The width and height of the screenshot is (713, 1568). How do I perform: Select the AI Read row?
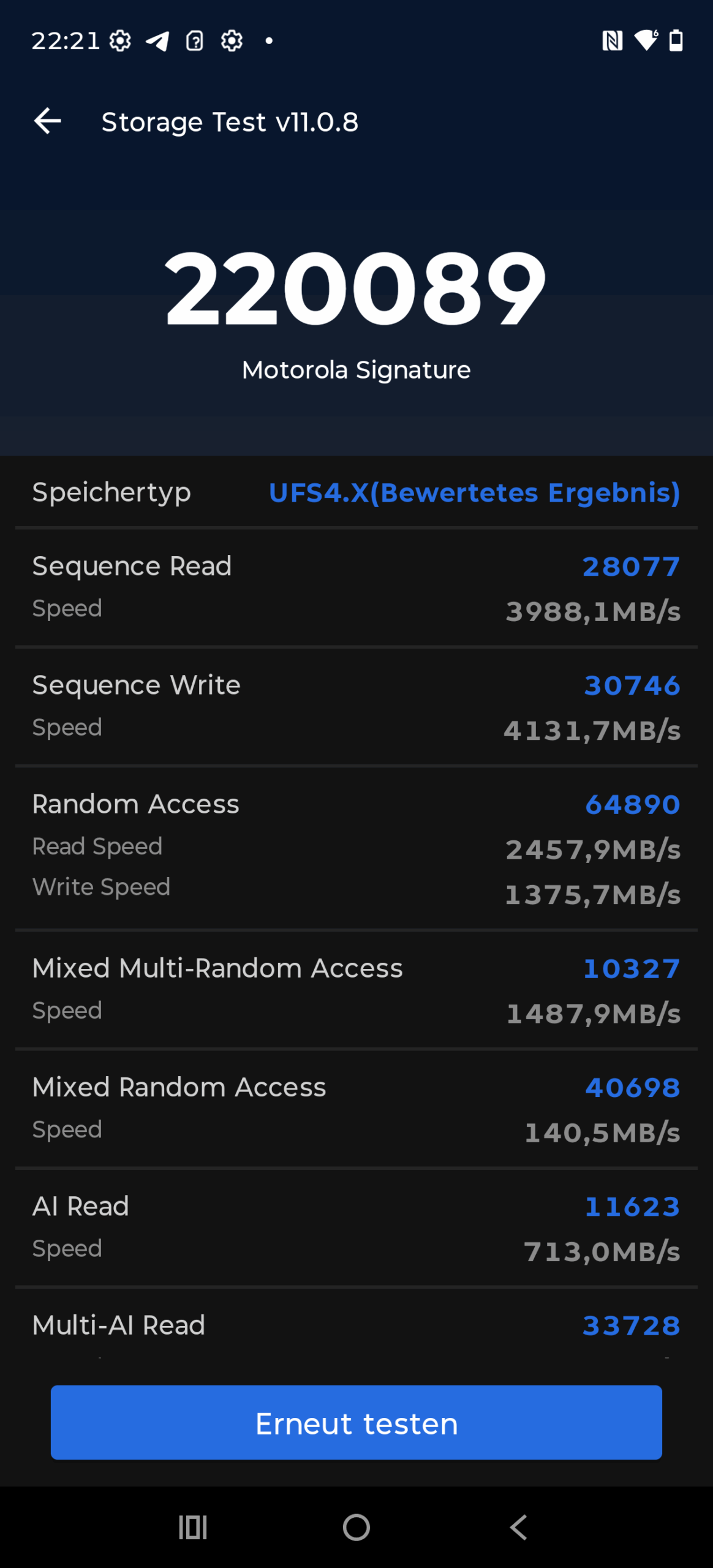(356, 1227)
